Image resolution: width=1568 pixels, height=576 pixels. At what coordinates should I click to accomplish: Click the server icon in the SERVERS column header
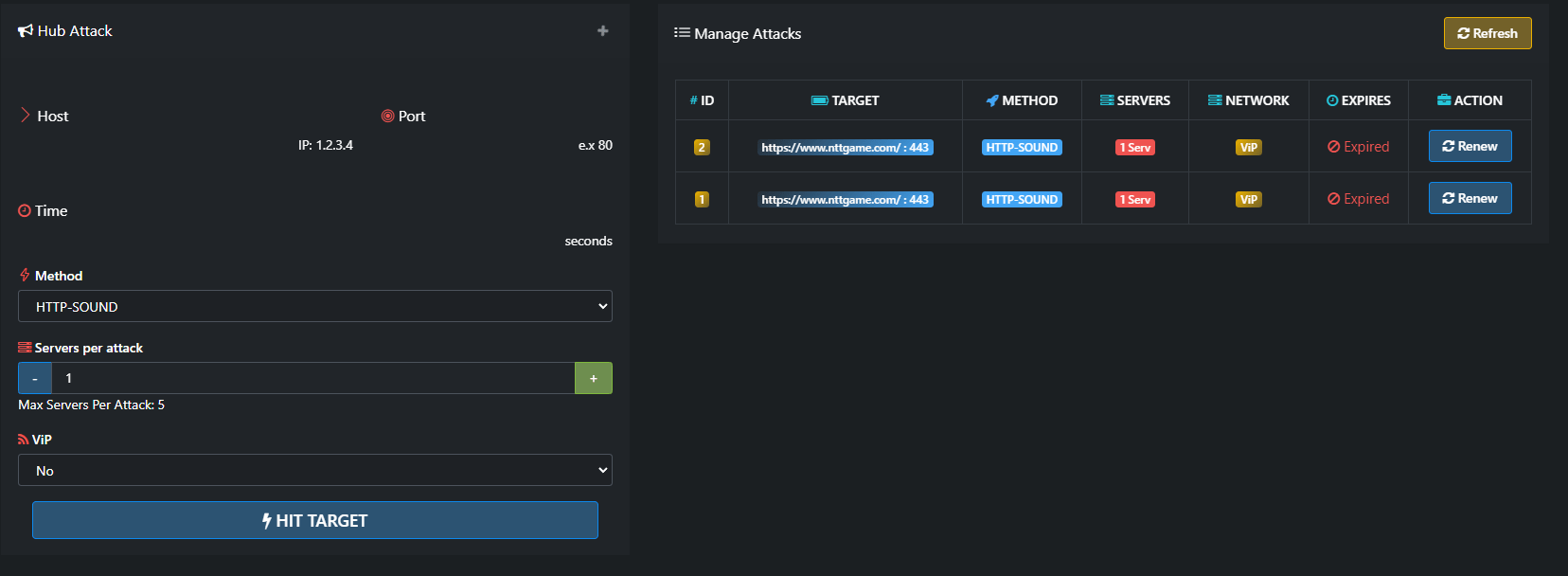(1107, 100)
